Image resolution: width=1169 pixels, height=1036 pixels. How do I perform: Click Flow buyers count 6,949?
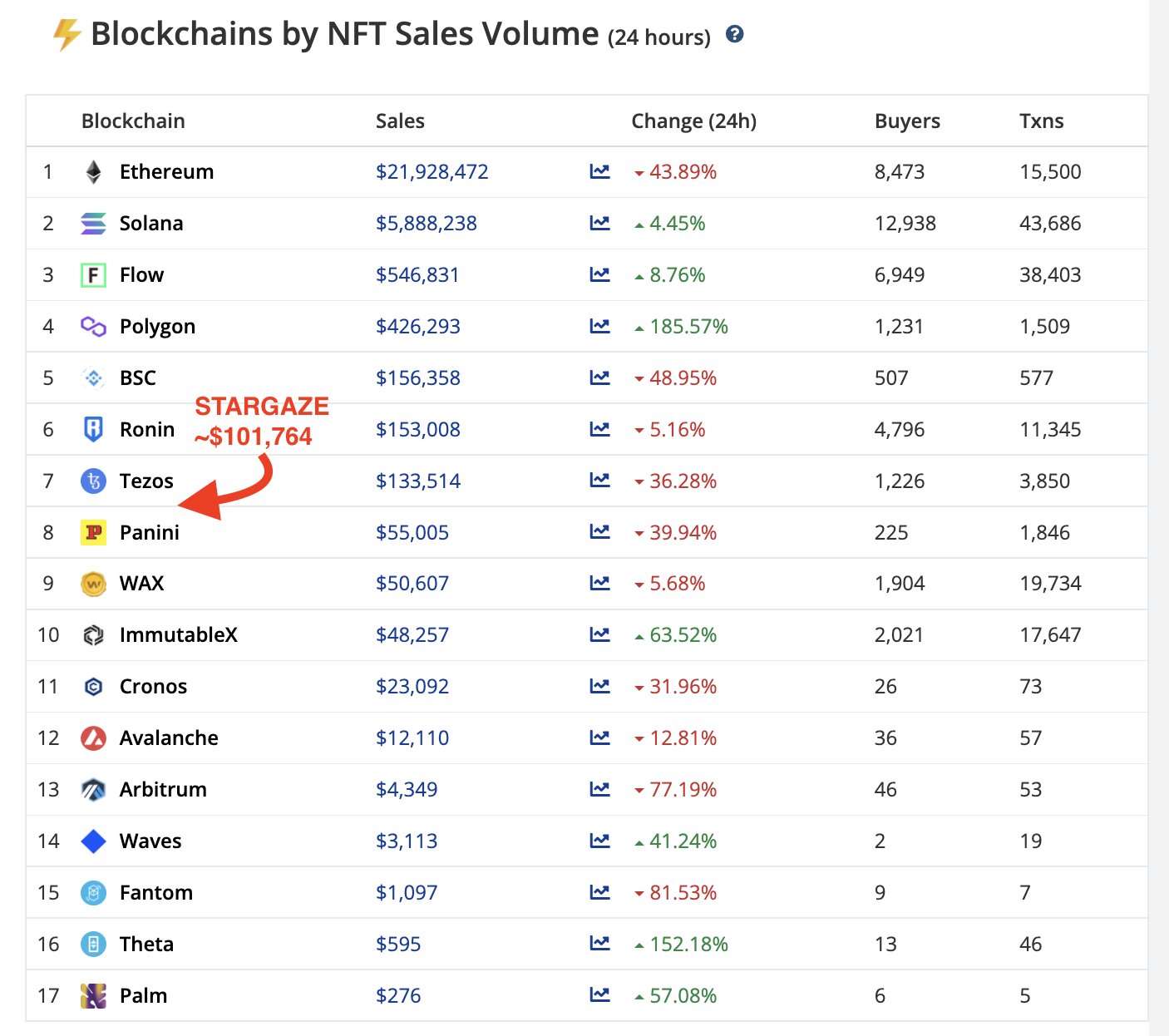(x=900, y=275)
